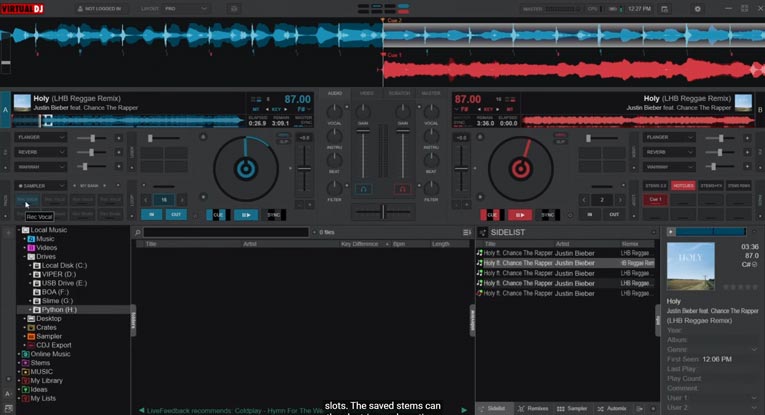Screen dimensions: 765x415
Task: Open the Layout PRO dropdown
Action: coord(185,9)
